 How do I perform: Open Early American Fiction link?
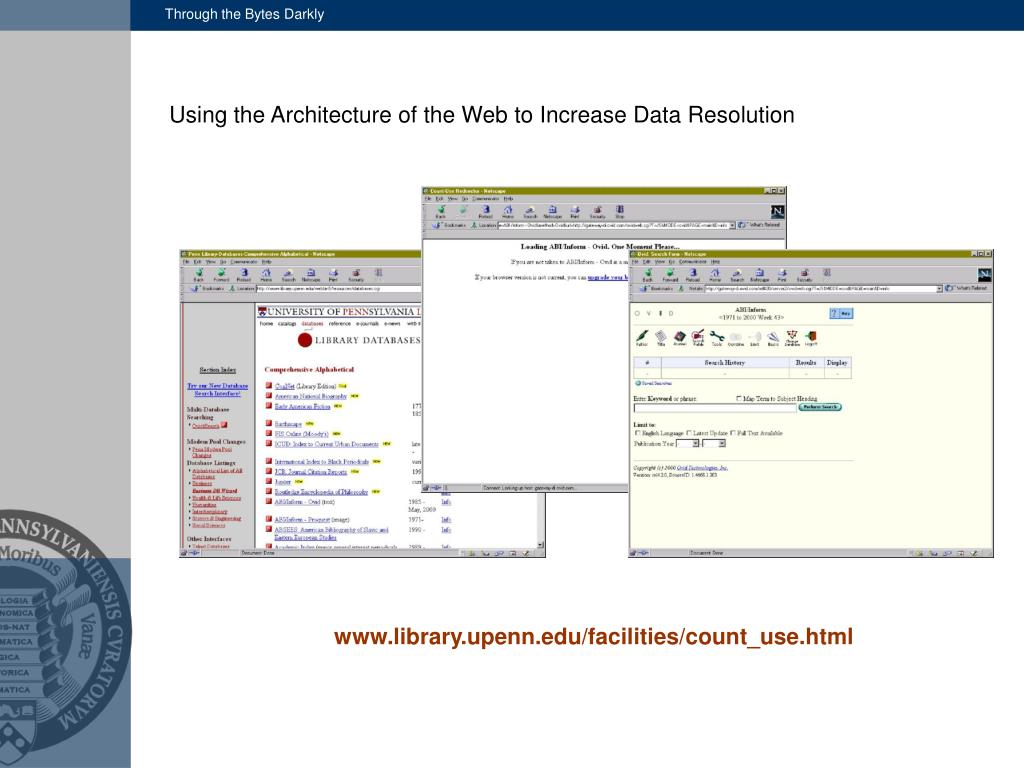coord(302,406)
